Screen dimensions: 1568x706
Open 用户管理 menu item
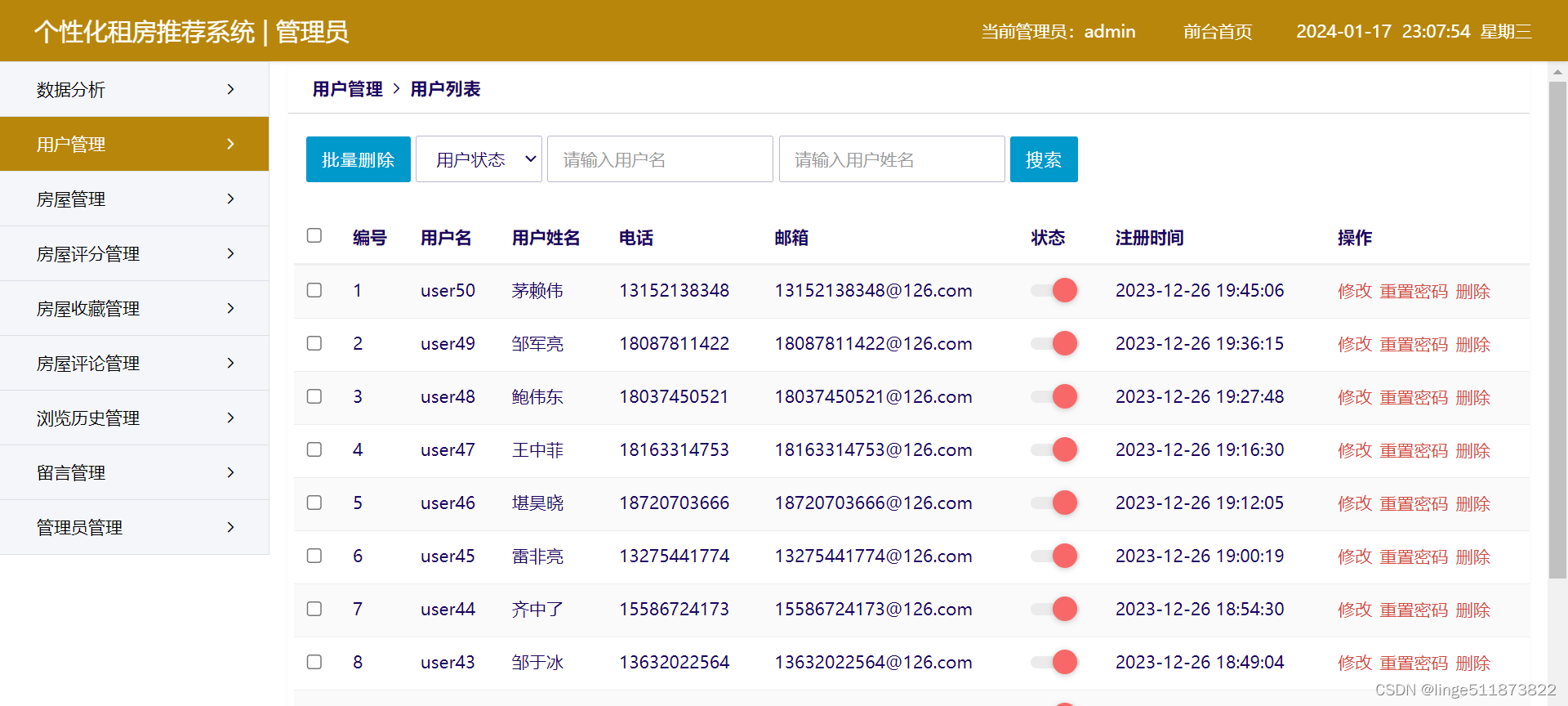[134, 144]
